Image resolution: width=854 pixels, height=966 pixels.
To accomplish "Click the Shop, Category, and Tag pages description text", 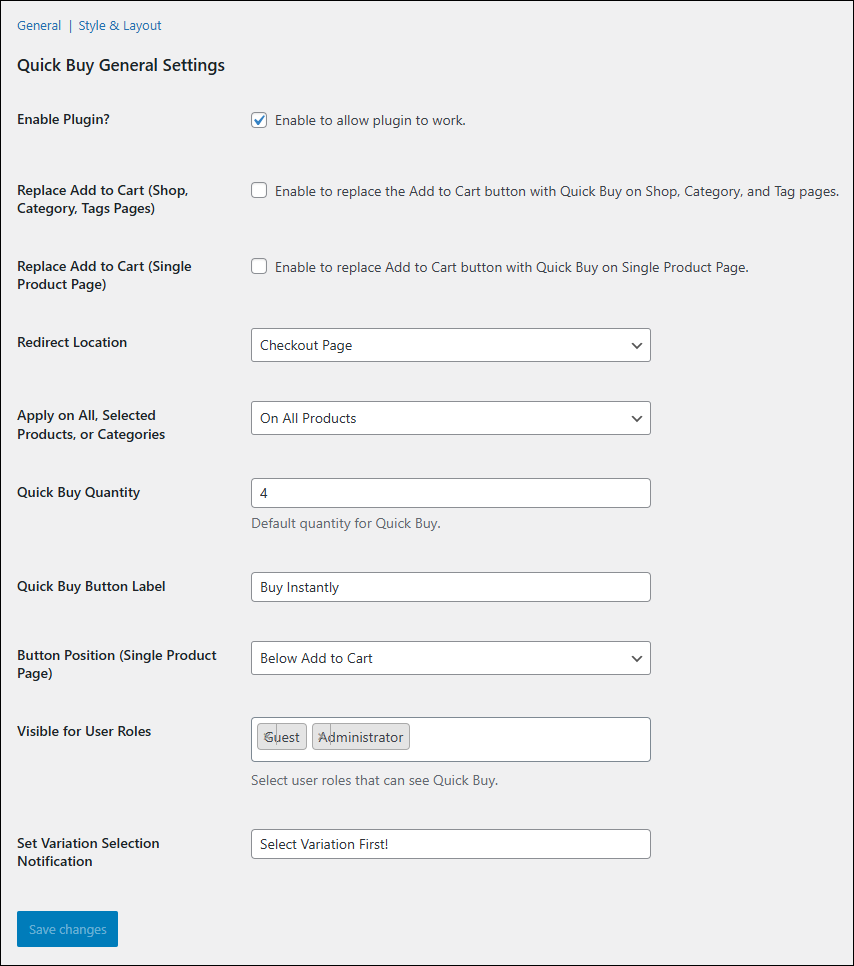I will (556, 191).
